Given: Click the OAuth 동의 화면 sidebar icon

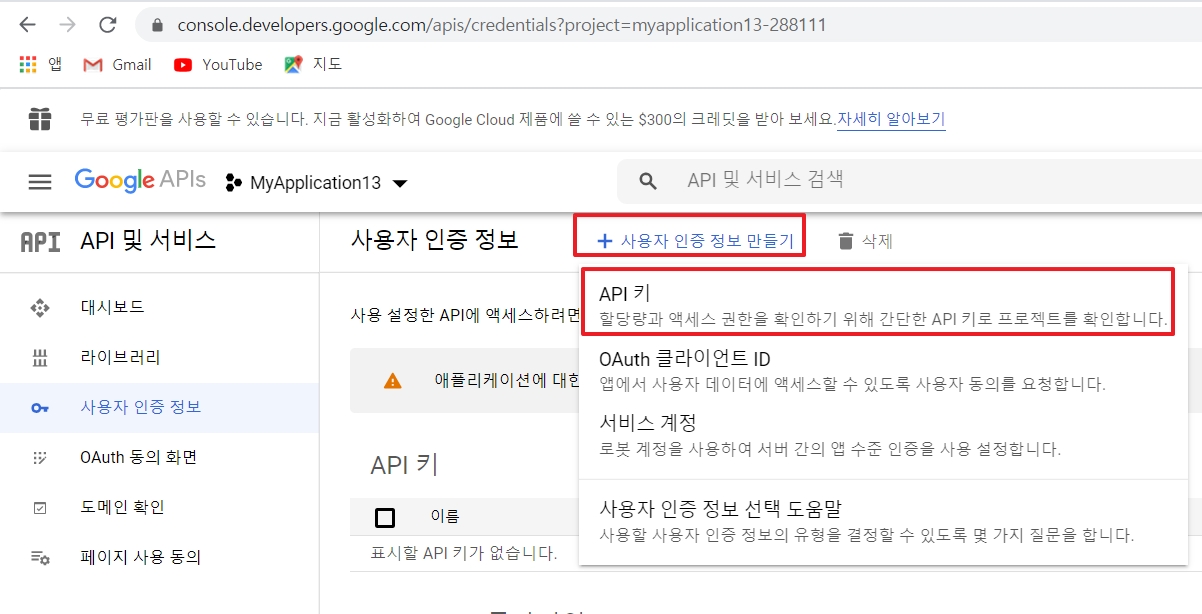Looking at the screenshot, I should coord(40,458).
